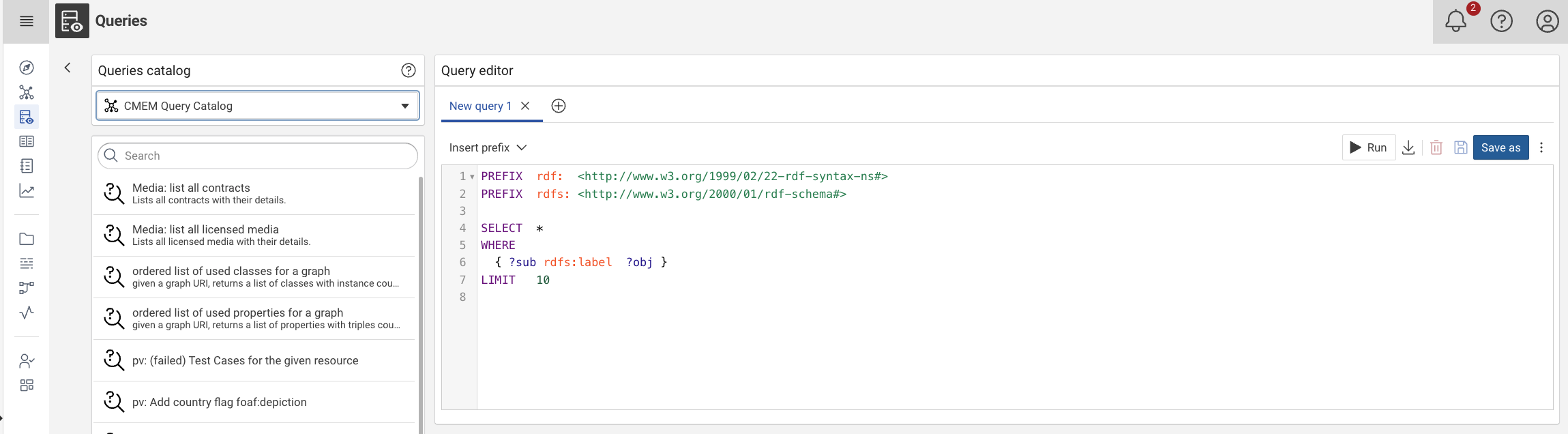Click the save query disk icon
The height and width of the screenshot is (434, 1568).
click(1460, 147)
